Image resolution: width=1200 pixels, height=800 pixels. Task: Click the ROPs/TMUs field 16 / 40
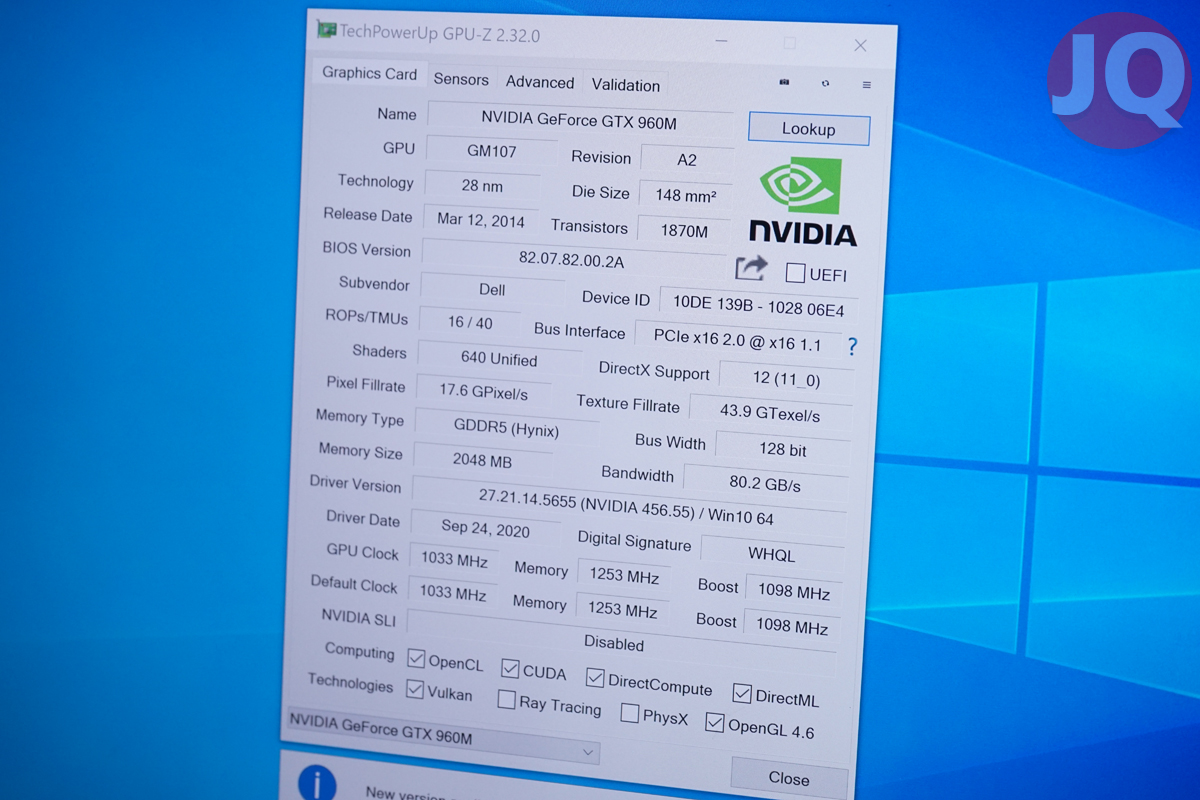(470, 323)
